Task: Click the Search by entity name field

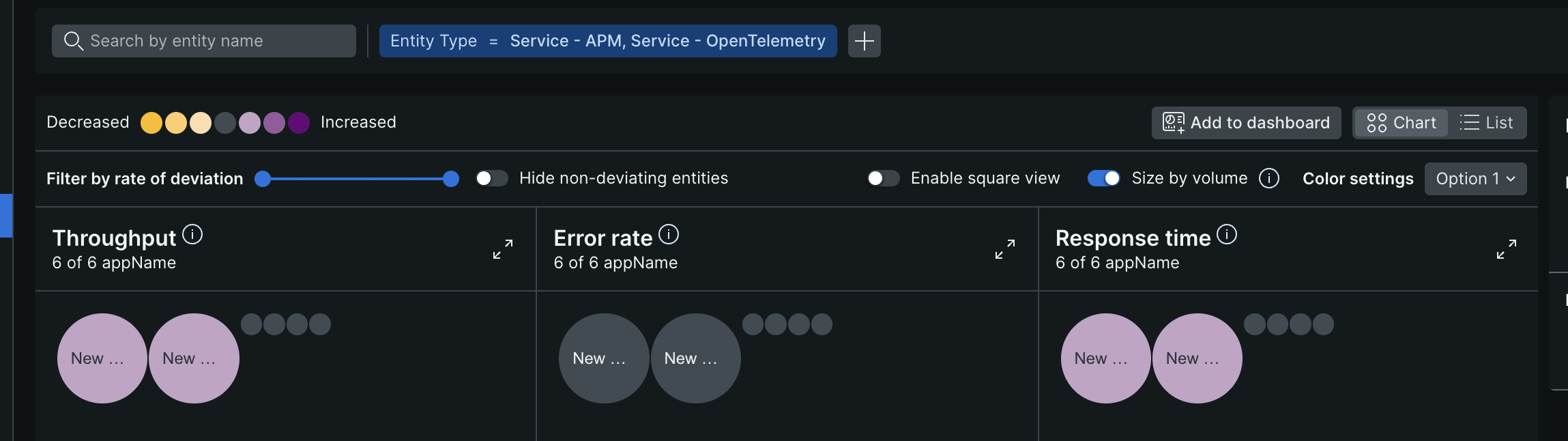Action: 204,41
